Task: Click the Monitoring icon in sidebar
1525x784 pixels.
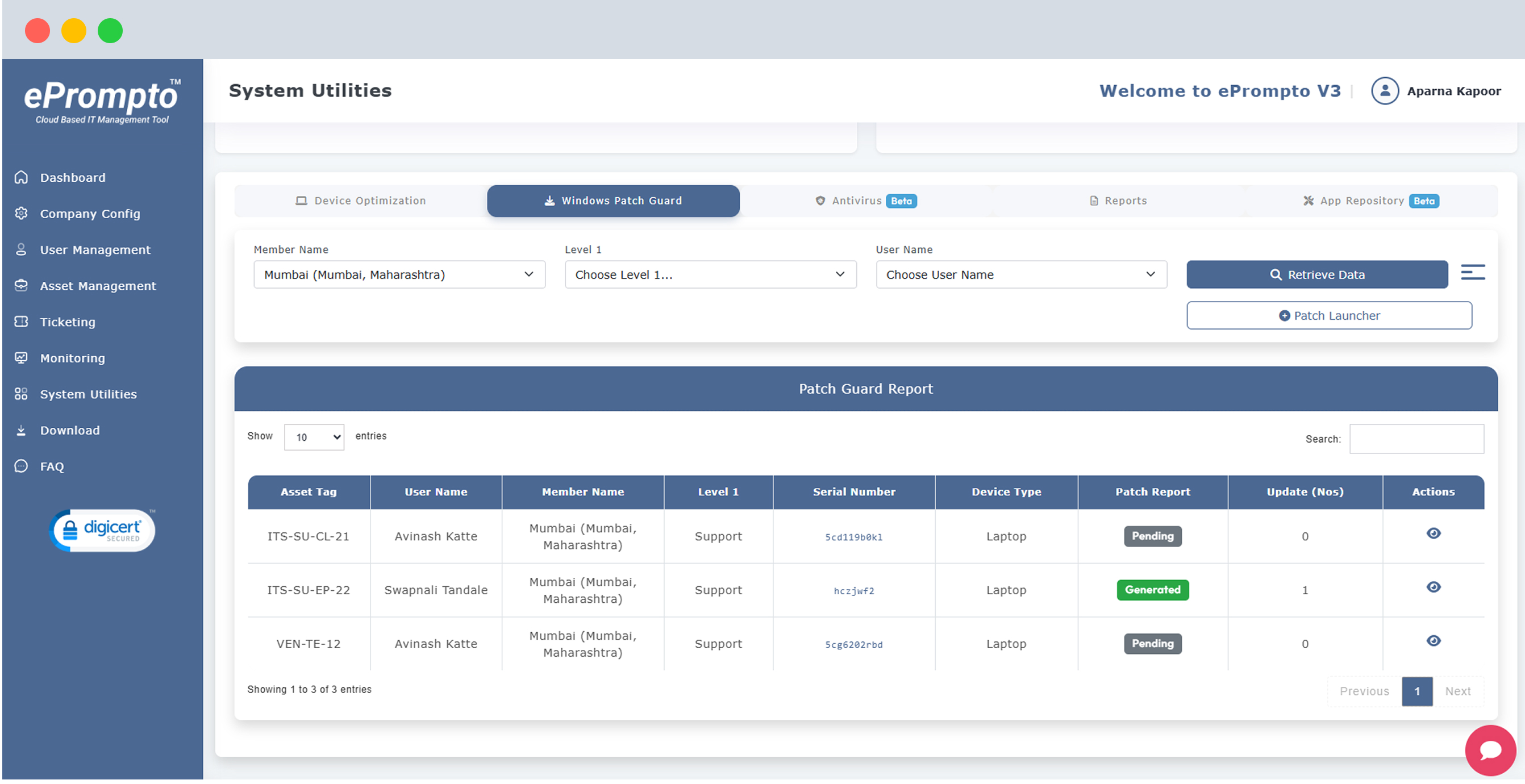Action: click(x=22, y=358)
